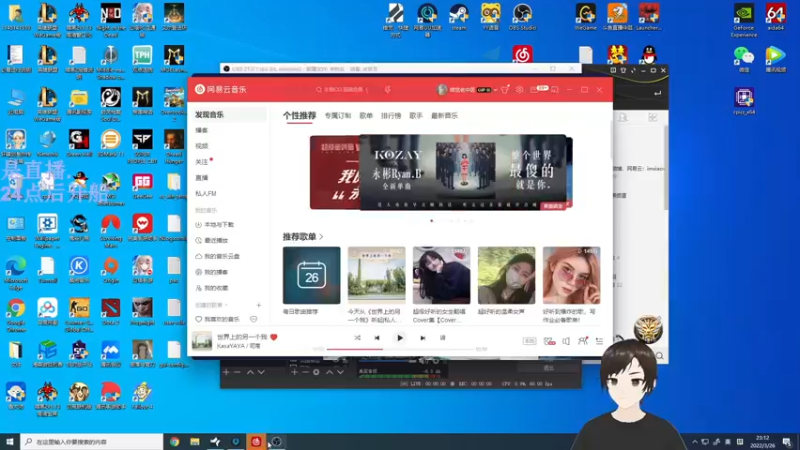Open Windows Start menu
The width and height of the screenshot is (800, 450).
pos(10,441)
